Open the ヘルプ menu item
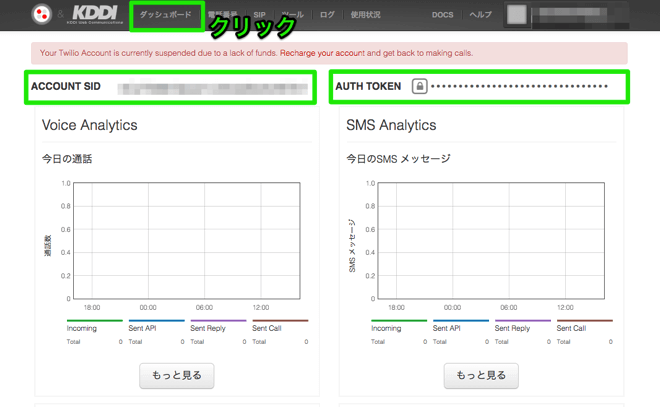660x407 pixels. [480, 15]
